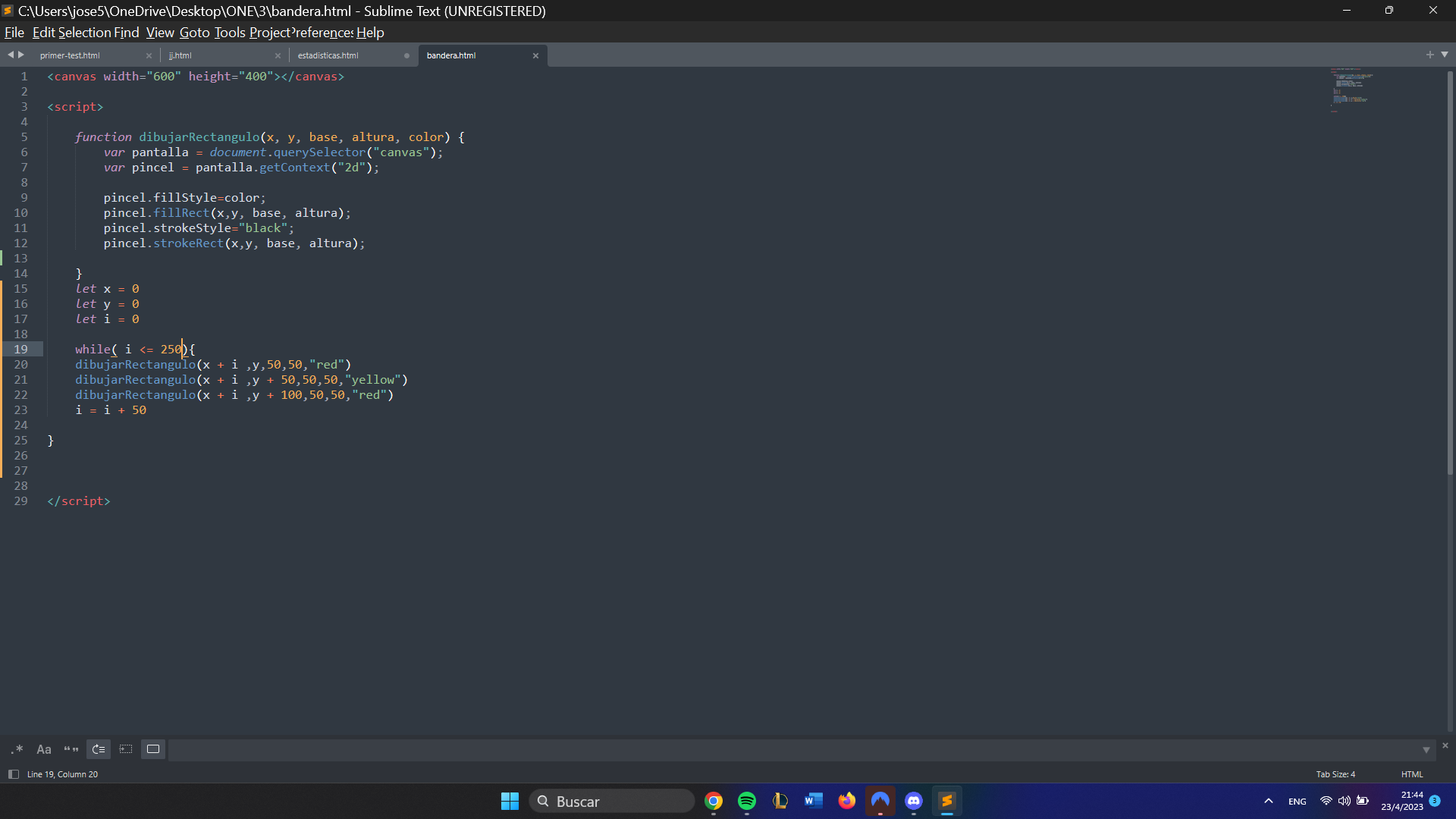The width and height of the screenshot is (1456, 819).
Task: Toggle wrap search option in find panel
Action: click(99, 749)
